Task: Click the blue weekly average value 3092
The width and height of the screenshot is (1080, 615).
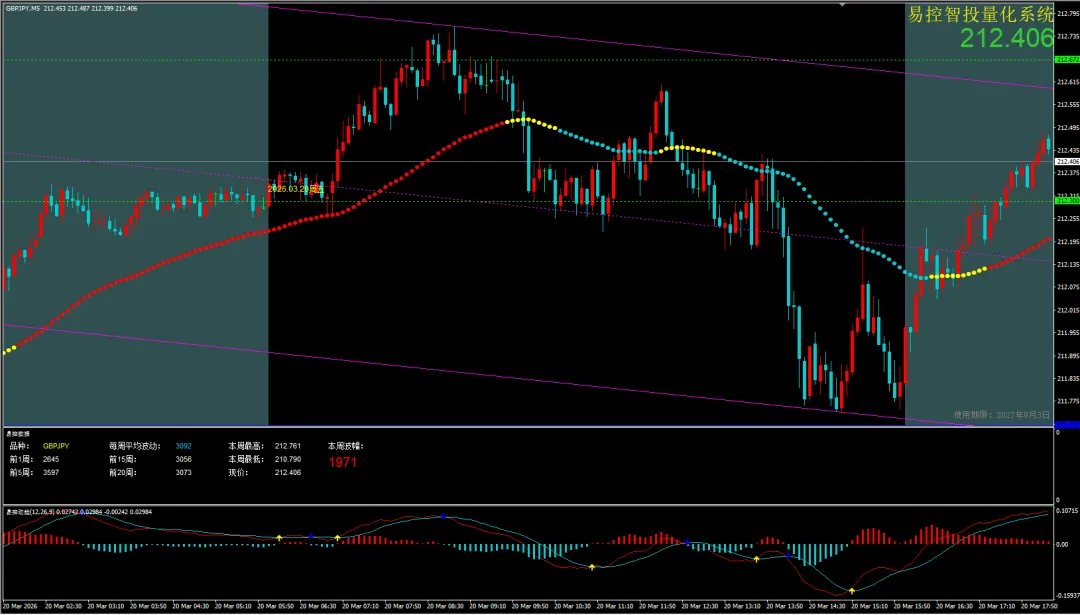Action: pyautogui.click(x=183, y=446)
